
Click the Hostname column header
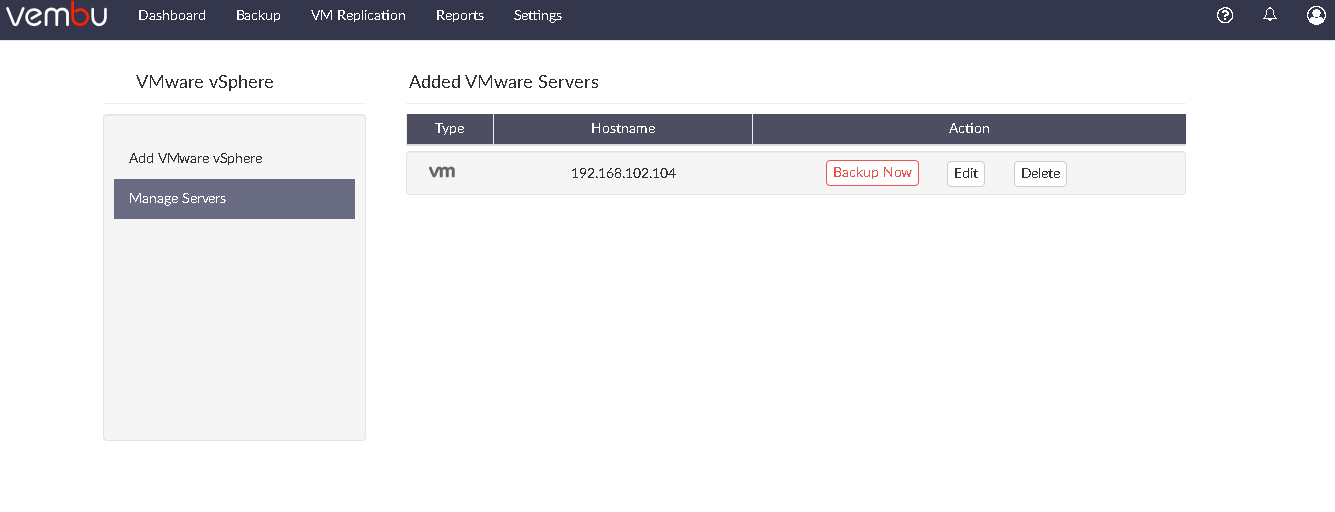[x=623, y=129]
